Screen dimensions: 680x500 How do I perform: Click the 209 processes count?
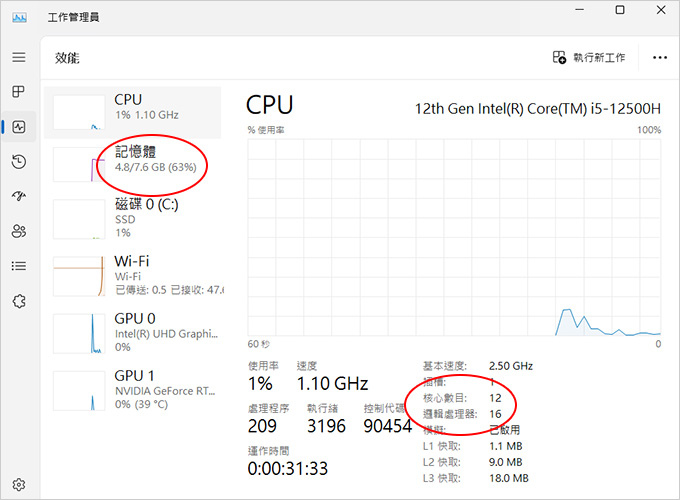262,426
